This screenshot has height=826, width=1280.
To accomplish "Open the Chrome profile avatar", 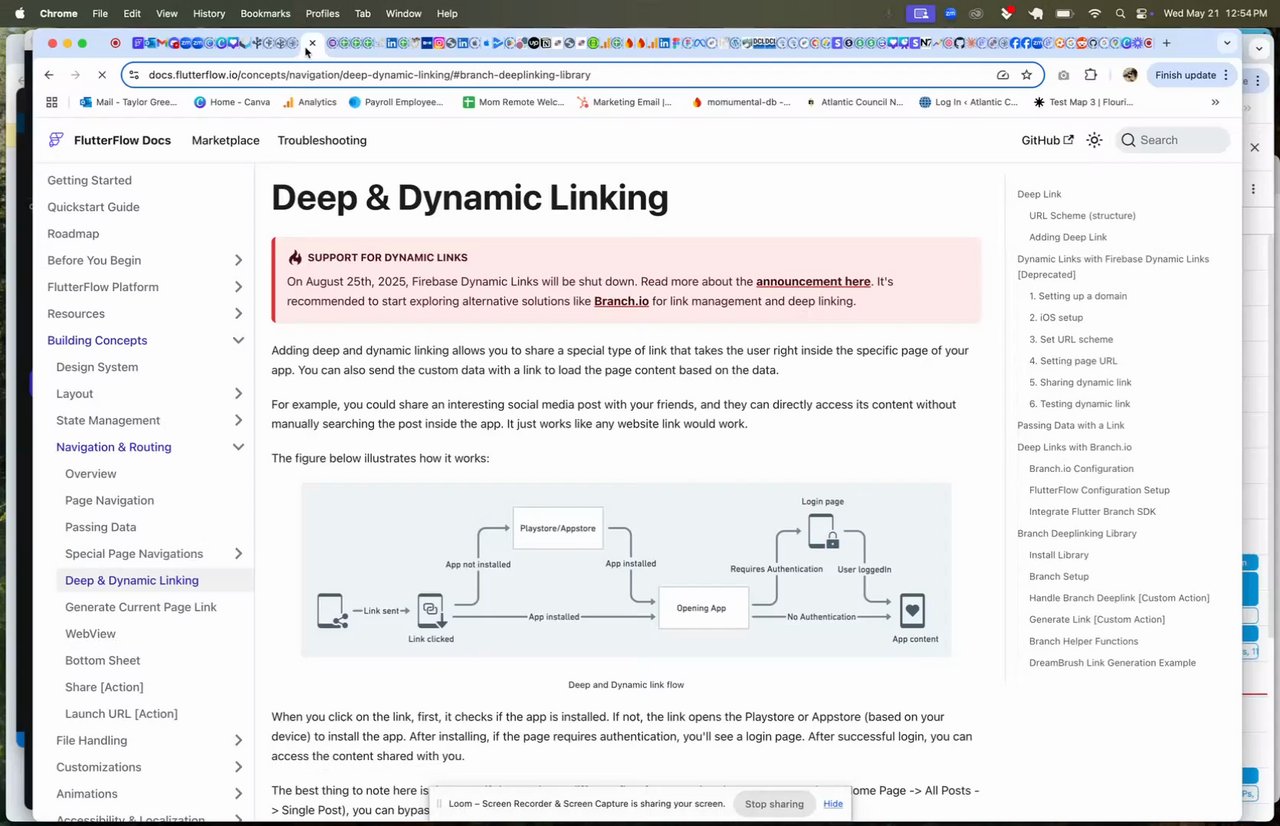I will coord(1130,75).
